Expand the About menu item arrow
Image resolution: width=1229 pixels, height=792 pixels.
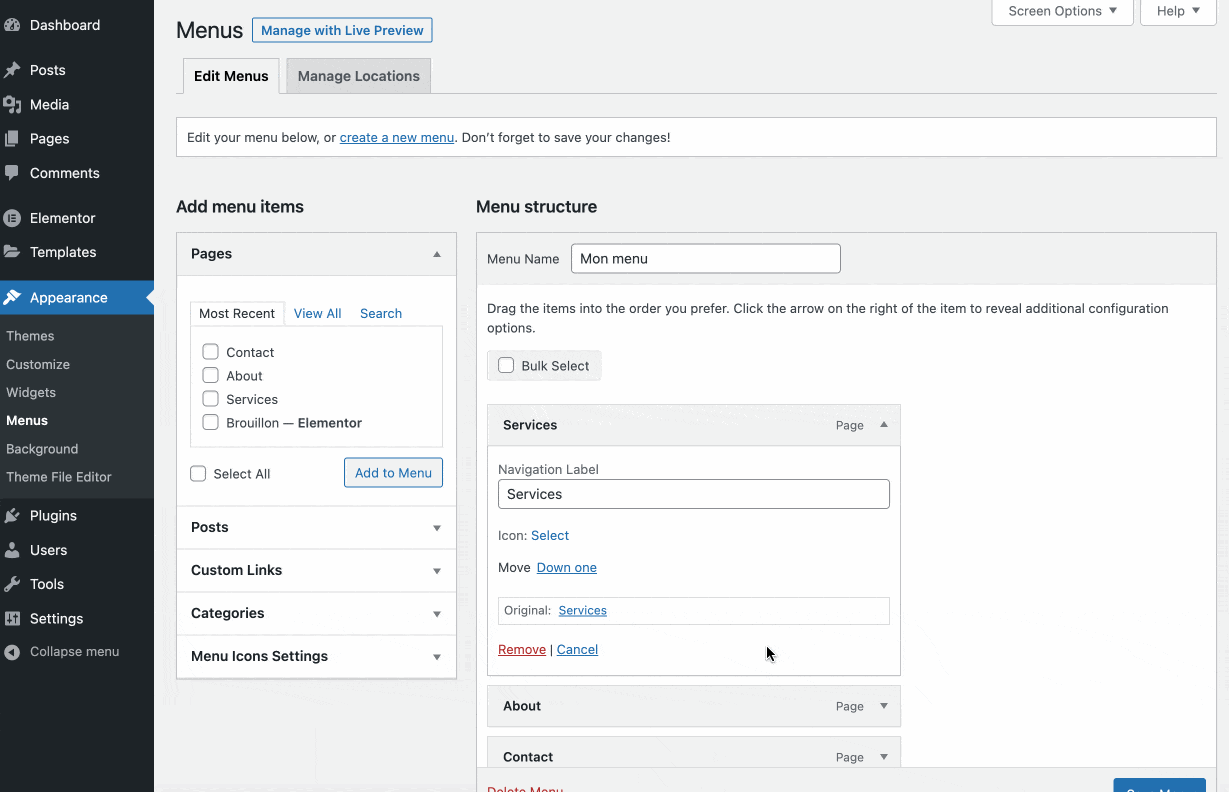coord(884,706)
